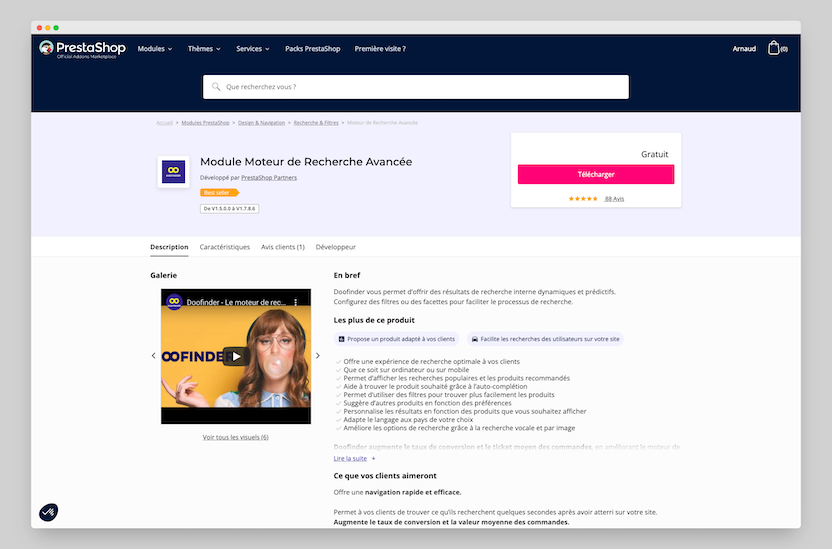Expand the Thèmes dropdown menu
Image resolution: width=832 pixels, height=549 pixels.
[204, 49]
